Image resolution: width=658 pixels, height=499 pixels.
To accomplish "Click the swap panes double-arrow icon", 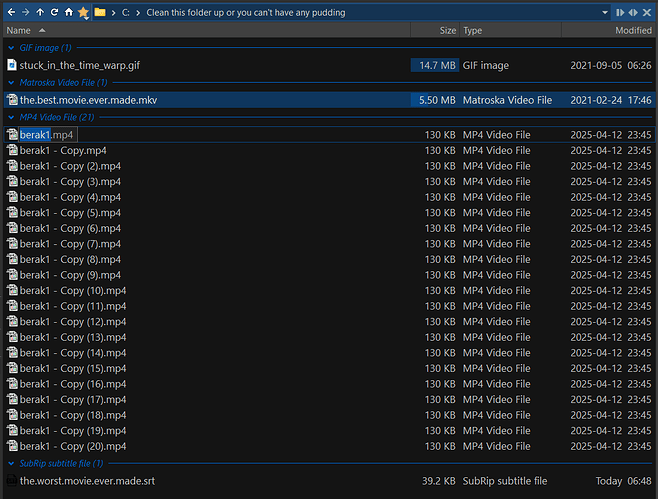I will 633,12.
